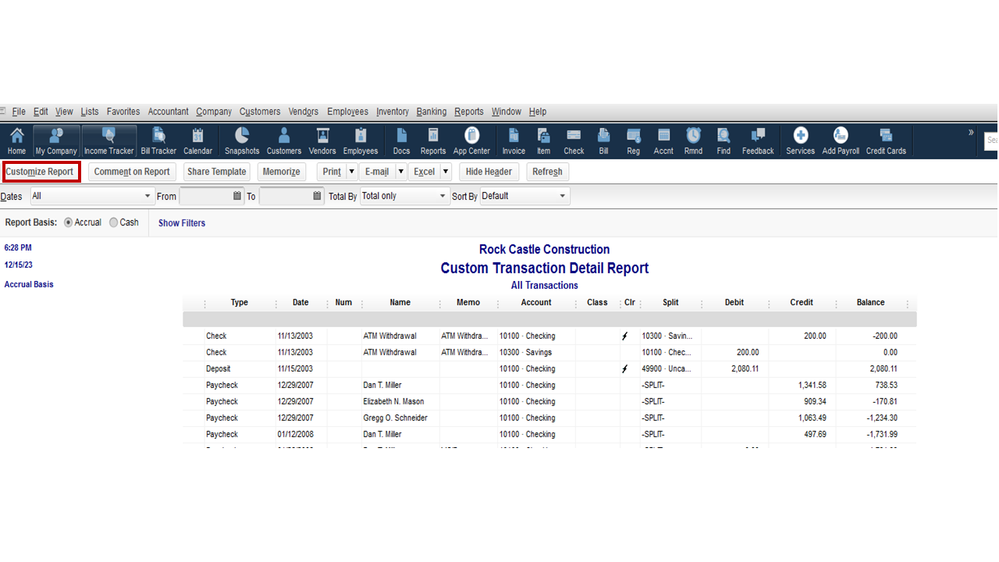Click the Deposit row type cell
The image size is (999, 562).
[x=218, y=369]
